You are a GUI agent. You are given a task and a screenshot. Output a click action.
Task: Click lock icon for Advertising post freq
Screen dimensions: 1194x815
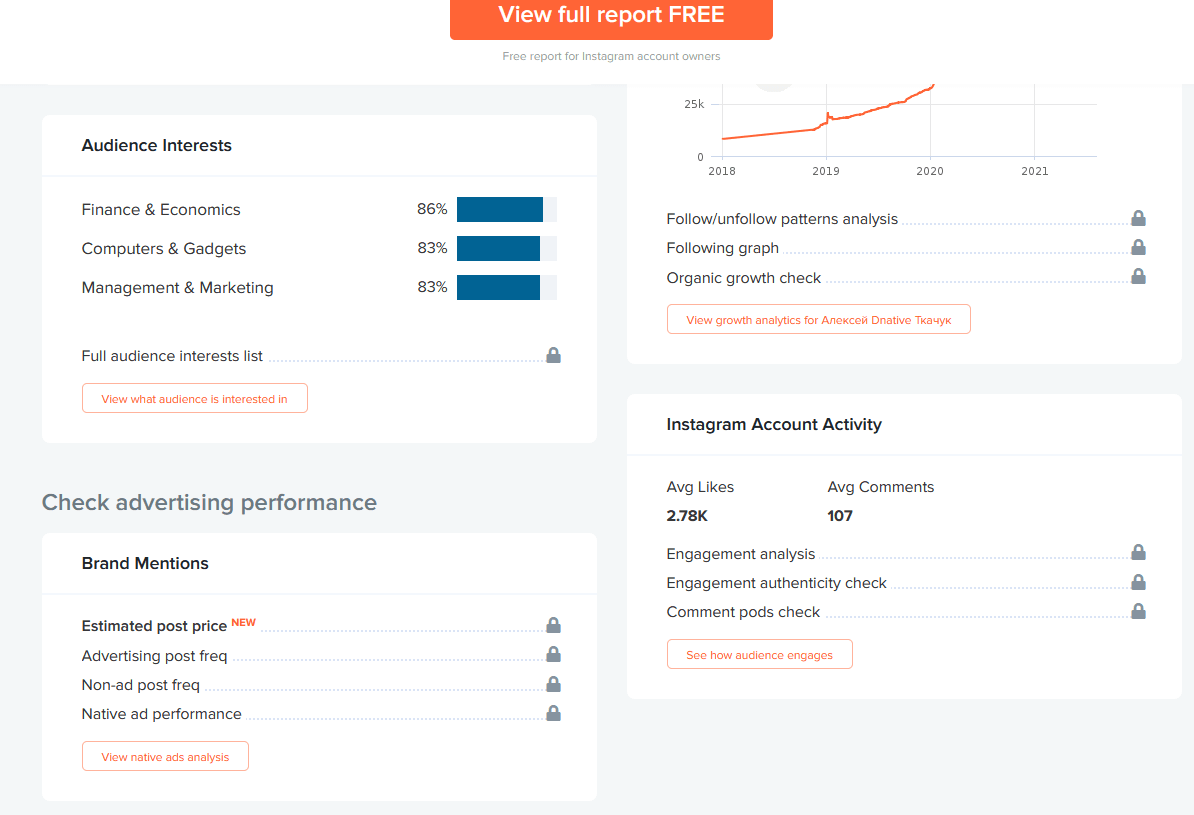554,654
